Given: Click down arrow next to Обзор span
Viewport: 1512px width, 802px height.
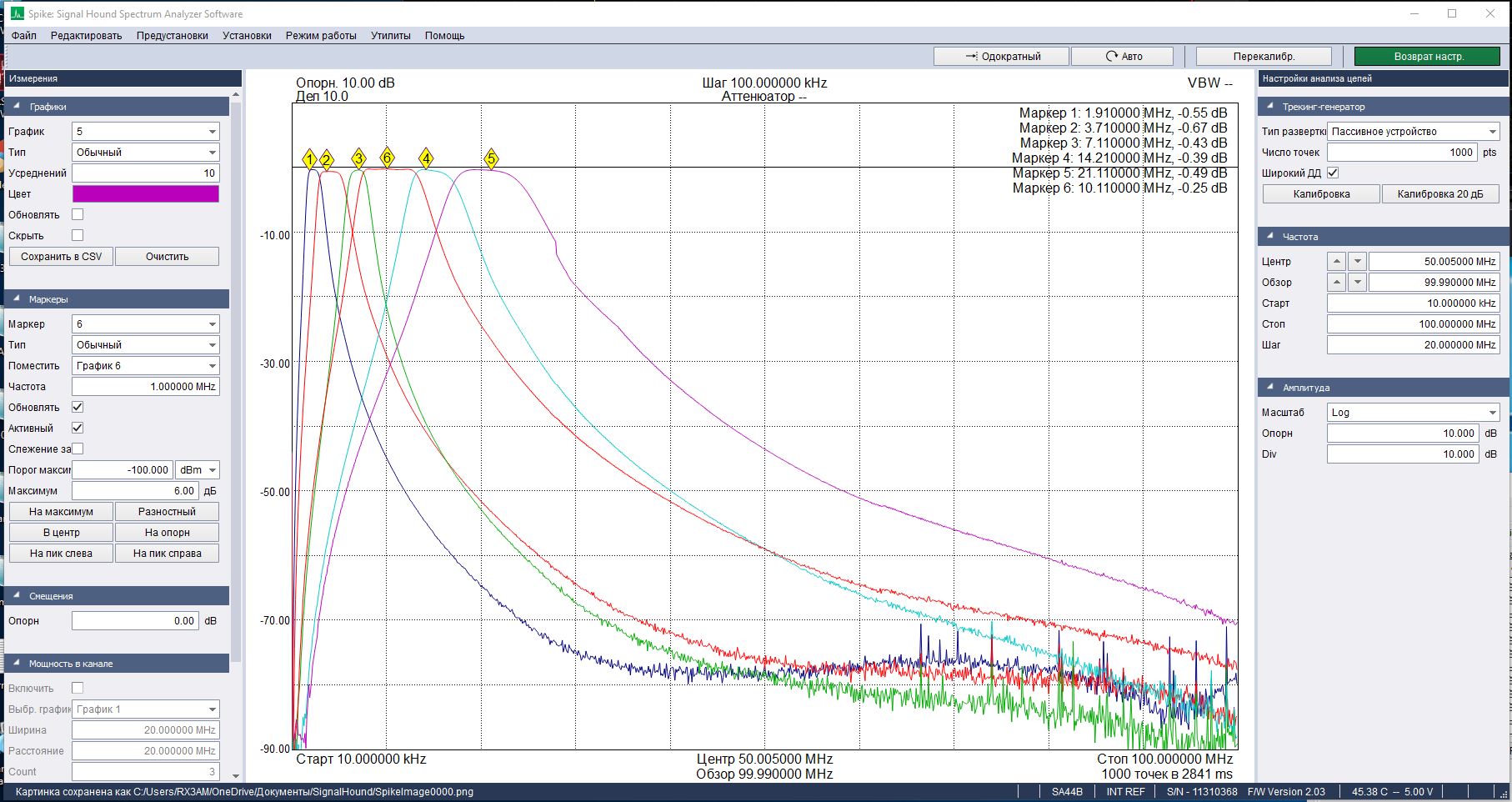Looking at the screenshot, I should pos(1357,283).
